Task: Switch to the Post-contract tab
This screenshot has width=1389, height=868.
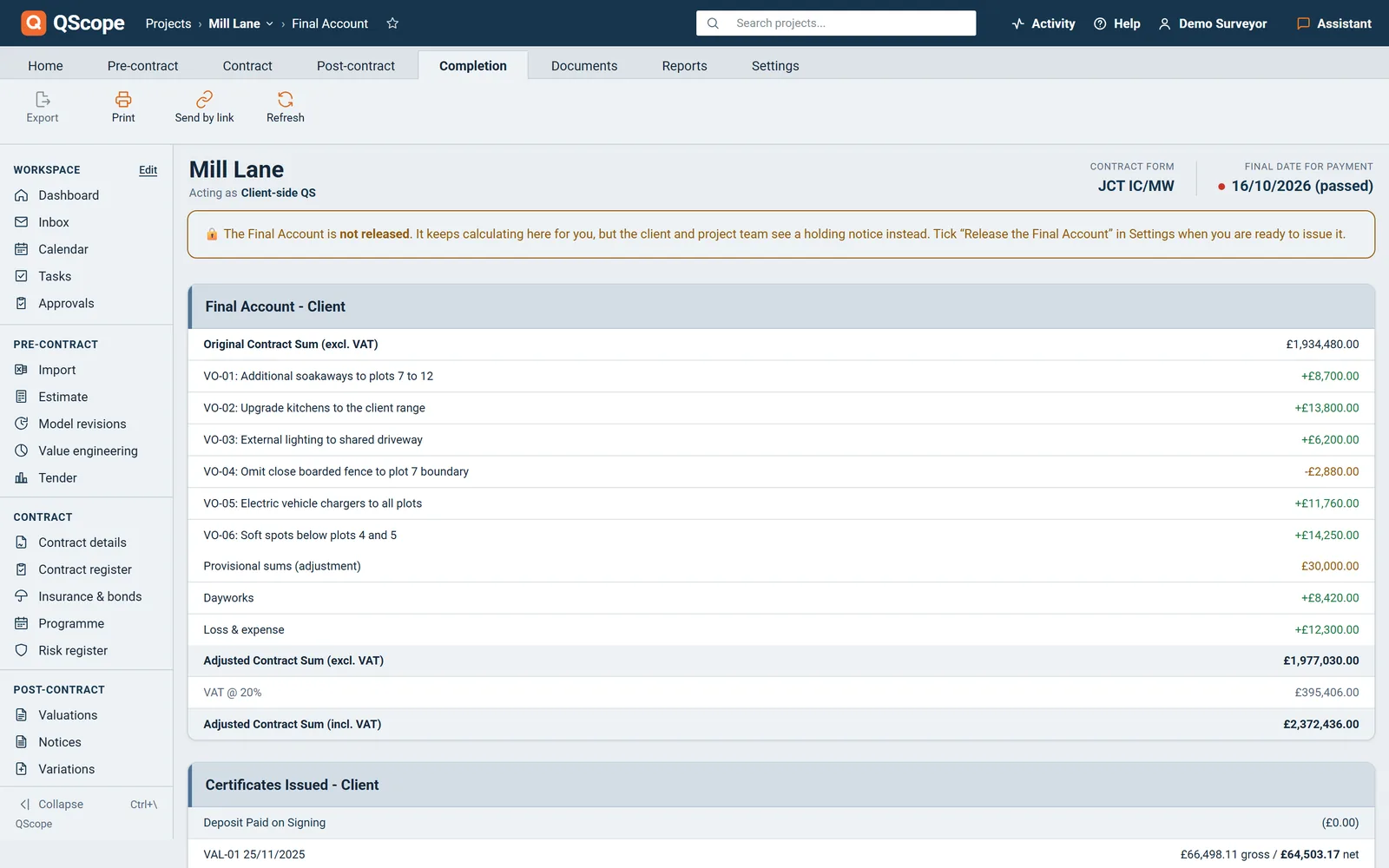Action: click(x=356, y=66)
